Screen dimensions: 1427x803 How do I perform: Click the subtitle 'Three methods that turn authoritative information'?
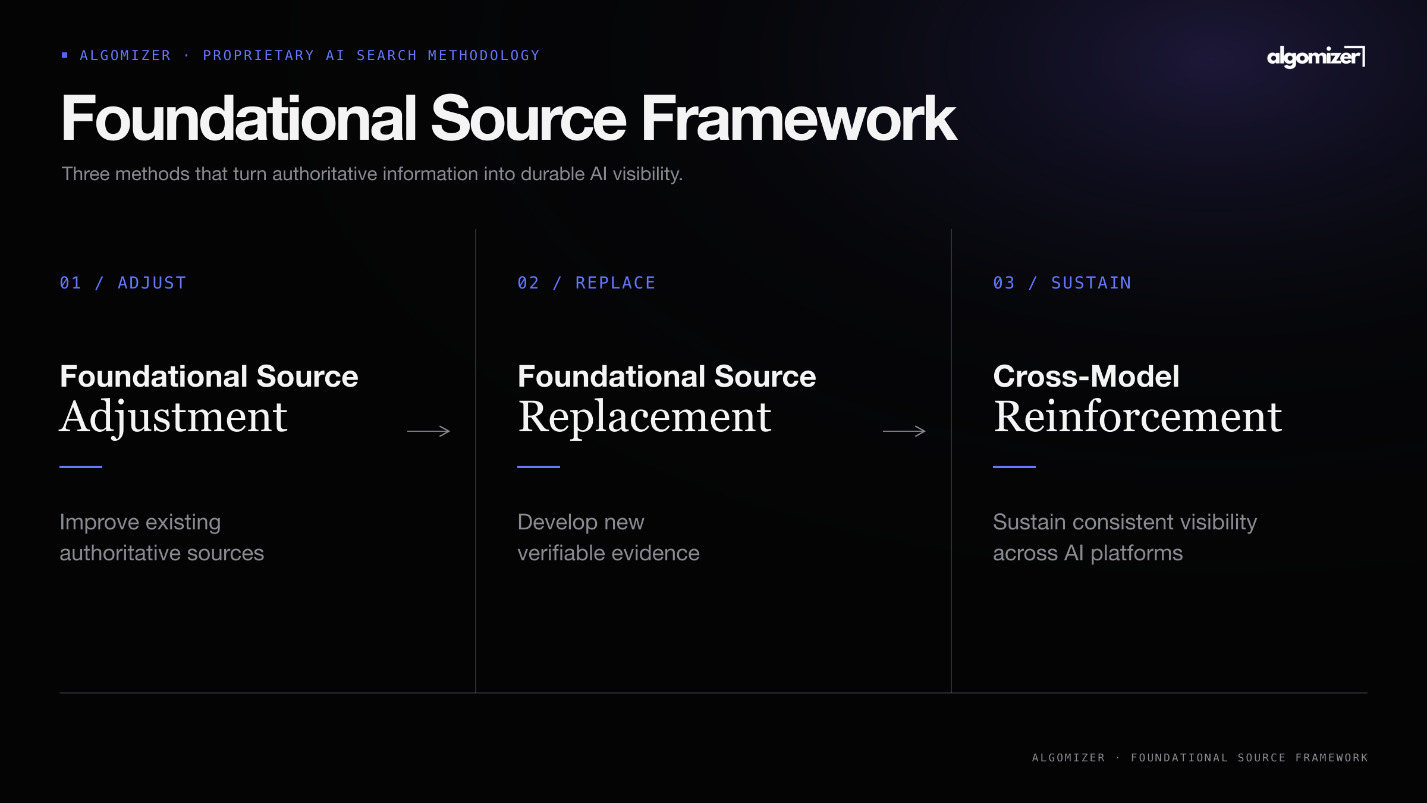pos(371,174)
